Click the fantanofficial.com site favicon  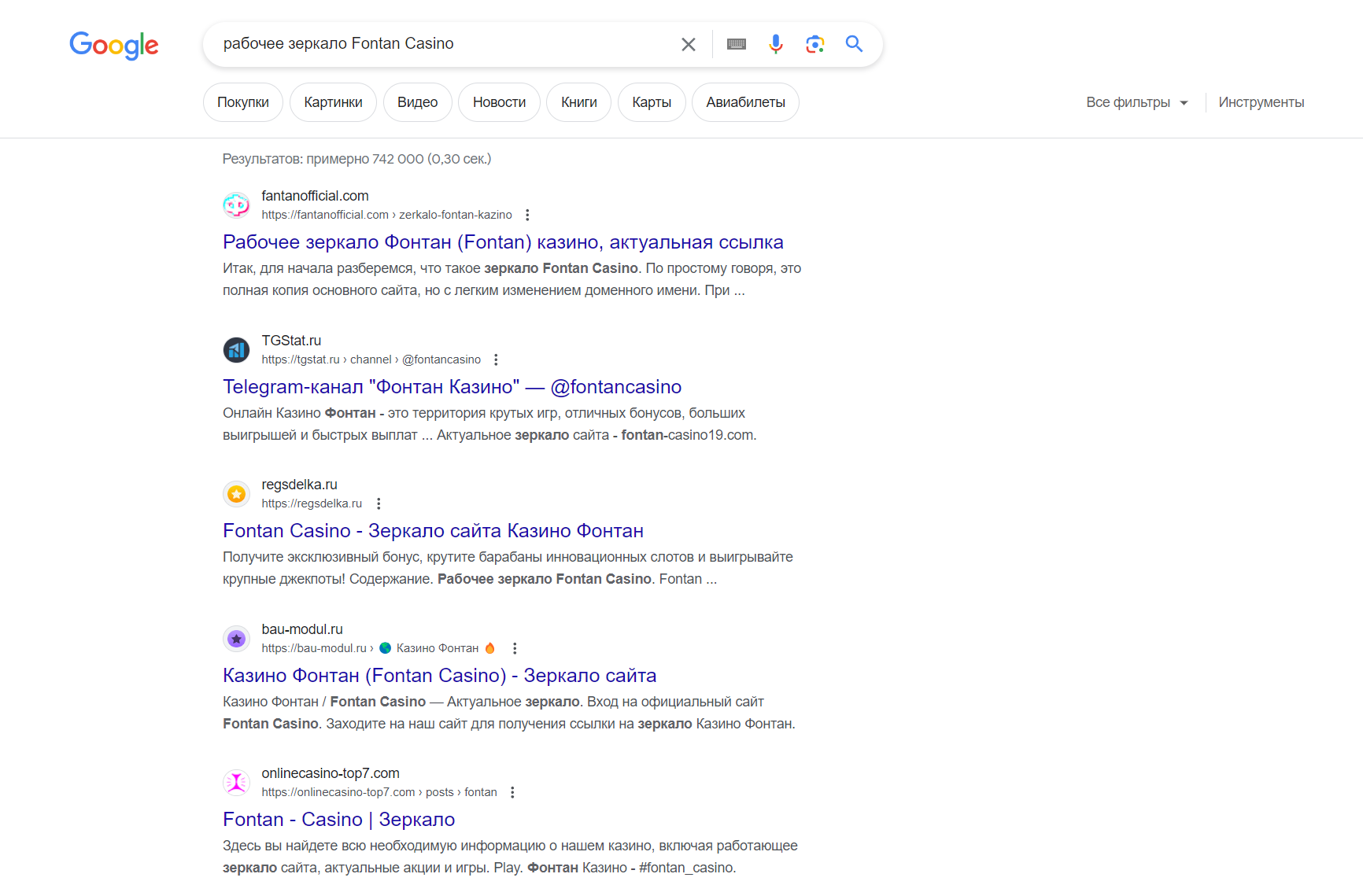[x=236, y=205]
